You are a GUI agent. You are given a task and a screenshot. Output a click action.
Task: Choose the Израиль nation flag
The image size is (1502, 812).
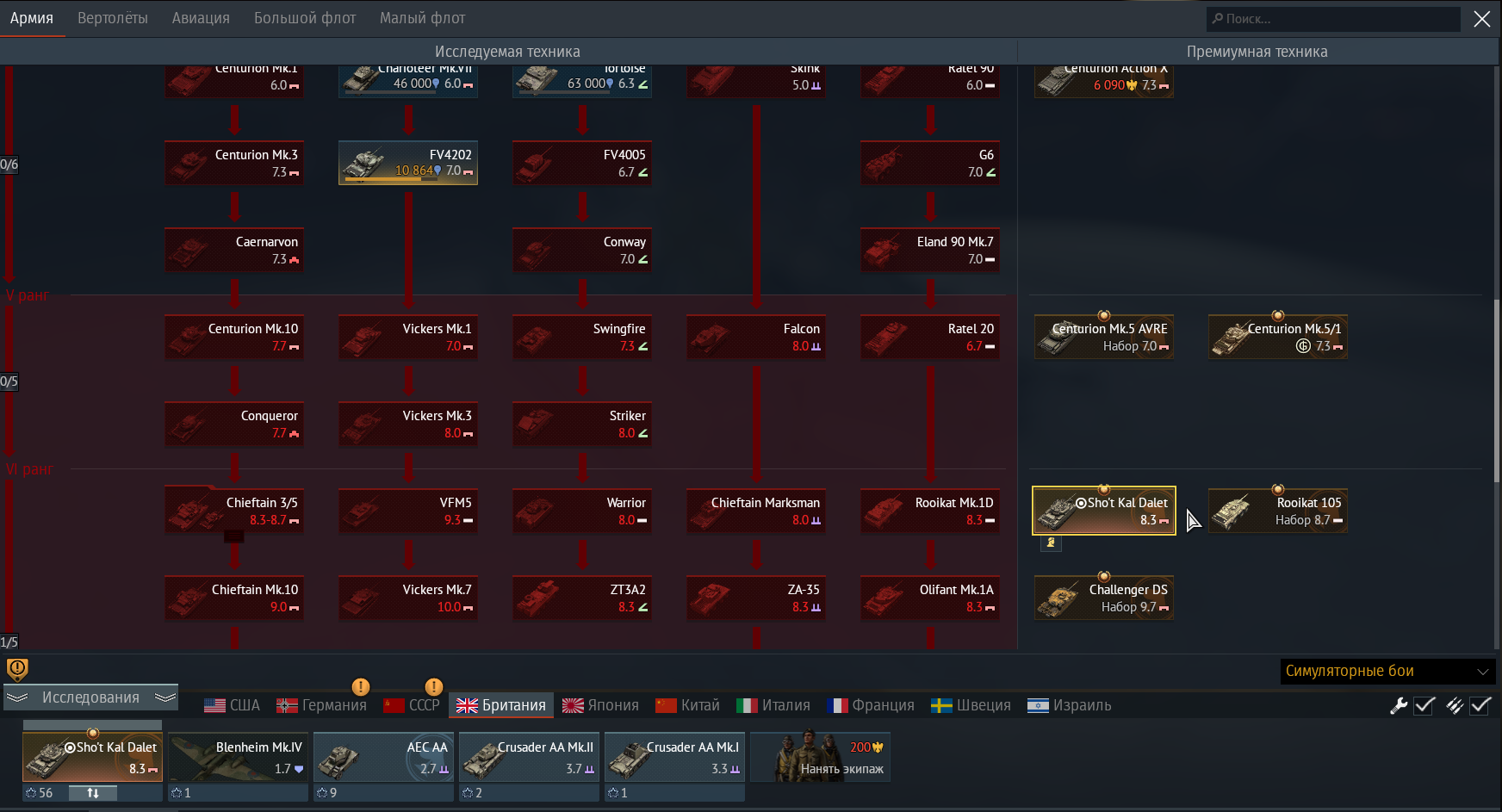1070,705
